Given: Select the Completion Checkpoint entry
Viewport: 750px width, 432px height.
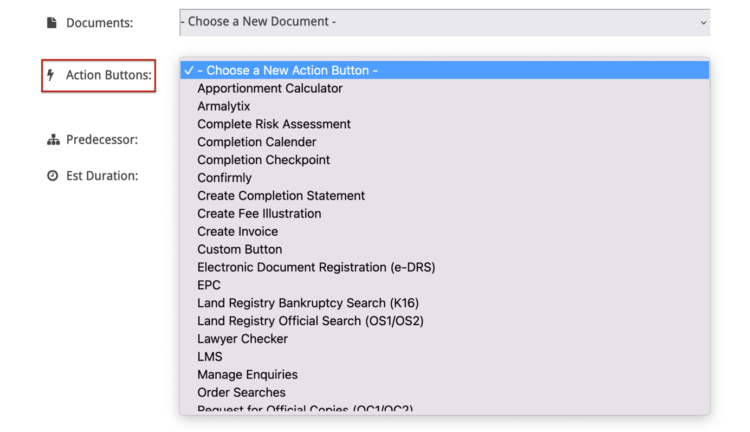Looking at the screenshot, I should tap(263, 160).
